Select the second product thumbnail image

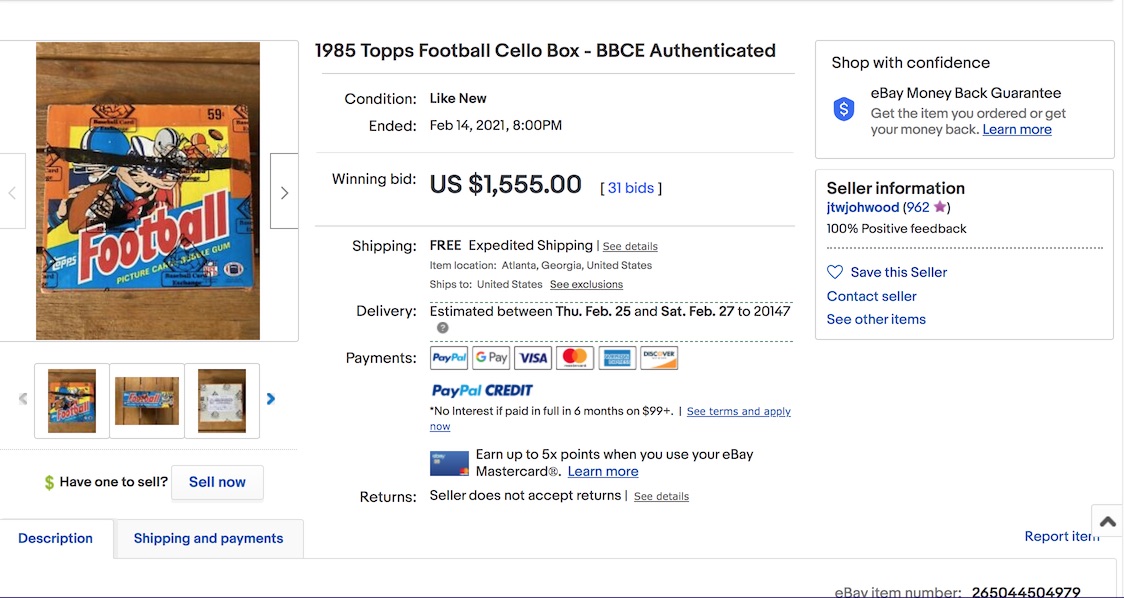(147, 401)
